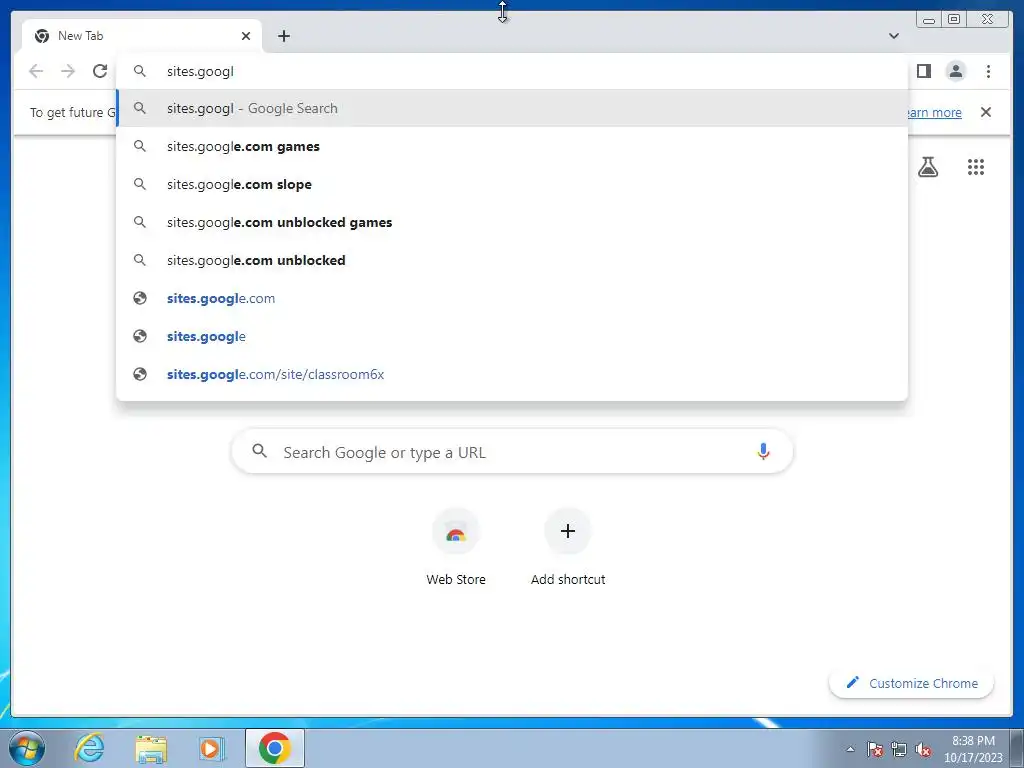
Task: Start voice search with the microphone
Action: [763, 451]
